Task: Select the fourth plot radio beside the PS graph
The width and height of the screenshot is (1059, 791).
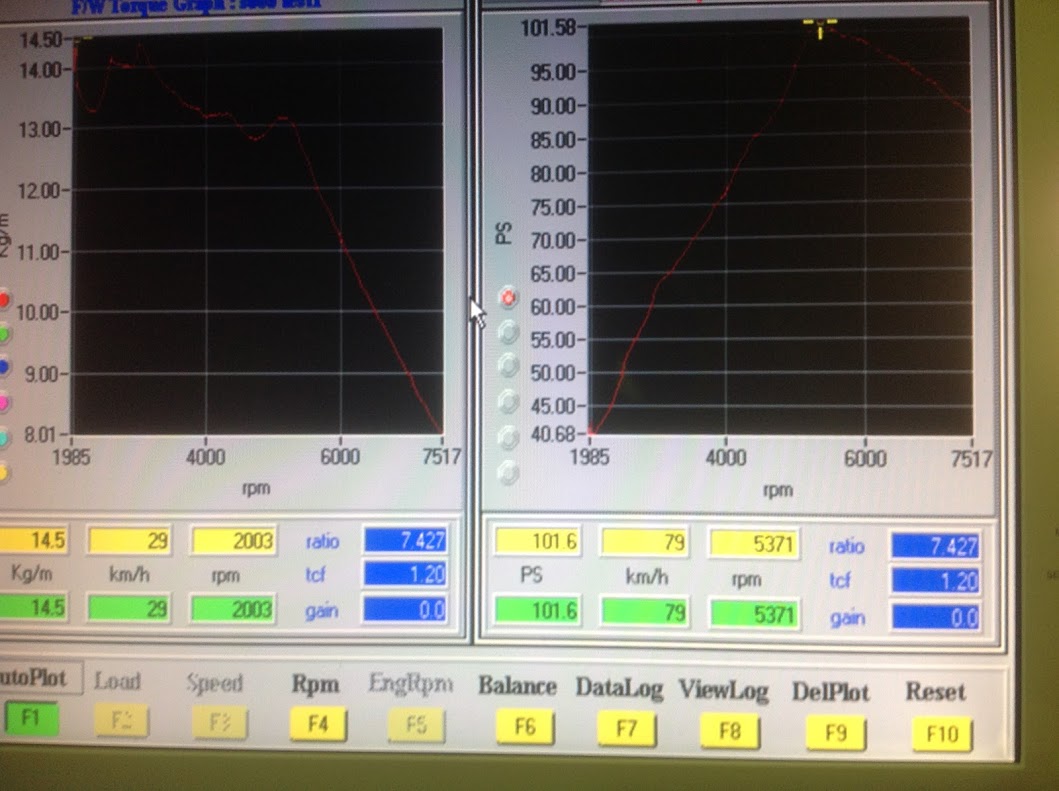Action: tap(509, 401)
